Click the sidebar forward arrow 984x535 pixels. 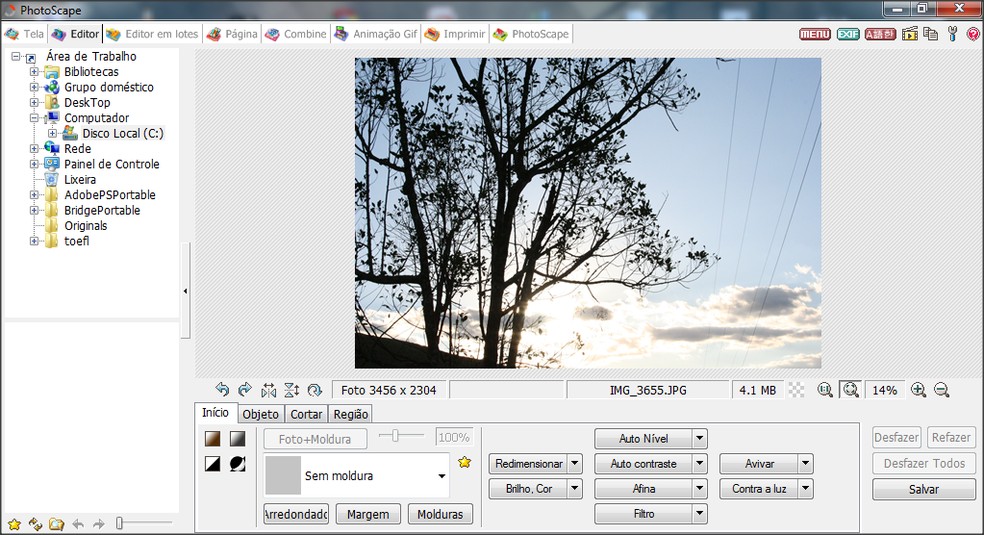click(x=99, y=524)
